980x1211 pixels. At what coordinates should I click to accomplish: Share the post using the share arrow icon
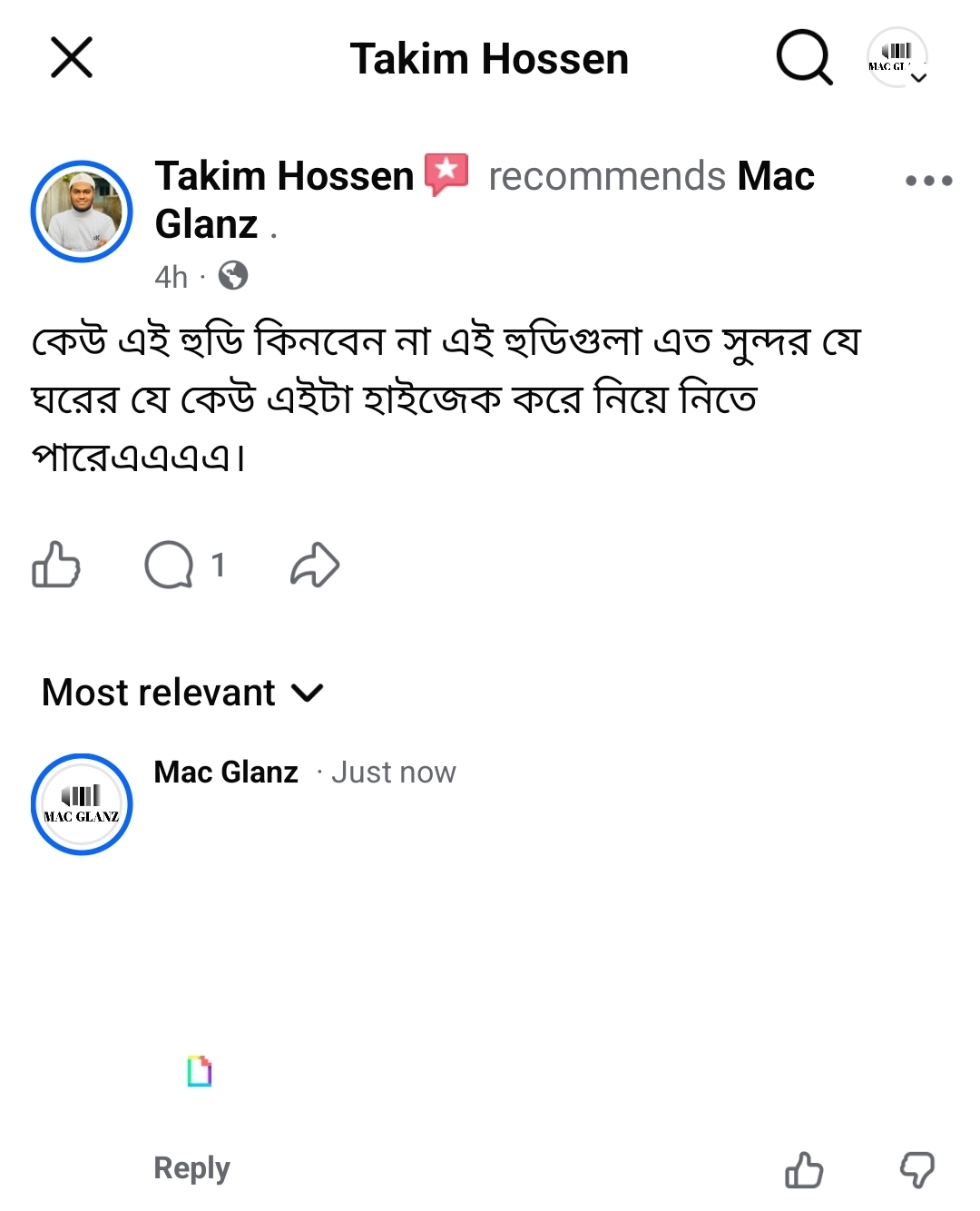313,563
